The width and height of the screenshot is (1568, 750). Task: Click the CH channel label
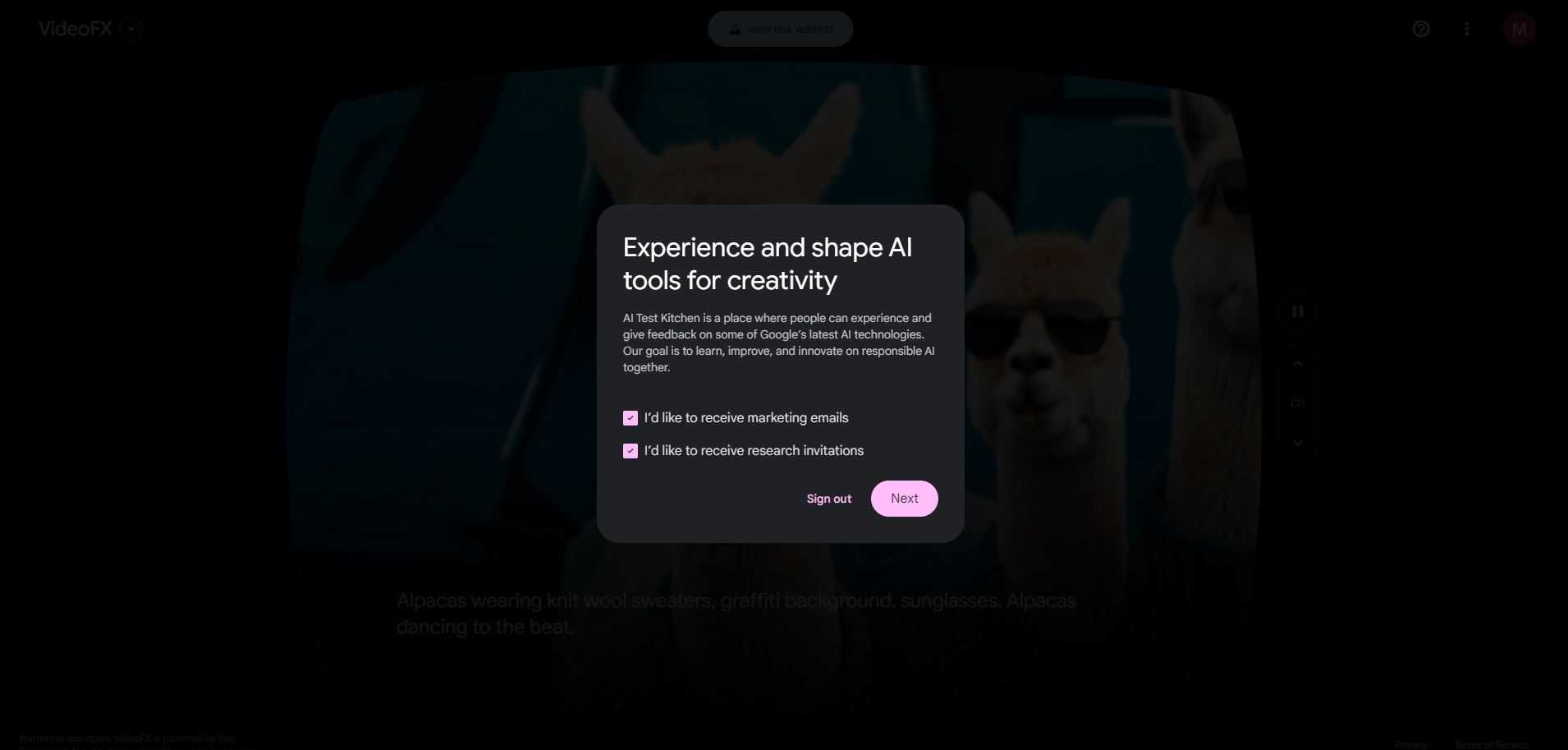pyautogui.click(x=1298, y=403)
